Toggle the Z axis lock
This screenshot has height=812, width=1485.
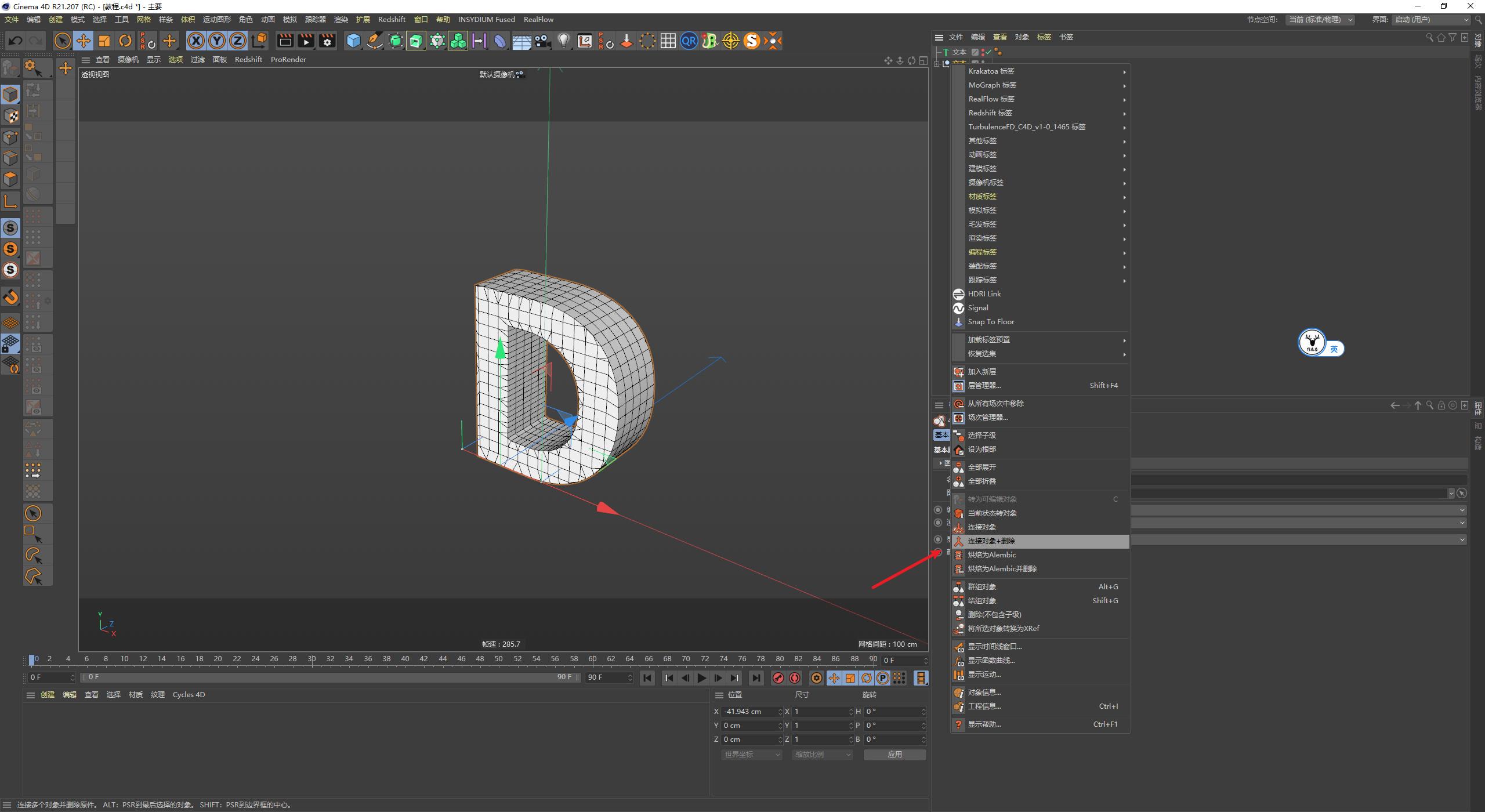coord(237,41)
